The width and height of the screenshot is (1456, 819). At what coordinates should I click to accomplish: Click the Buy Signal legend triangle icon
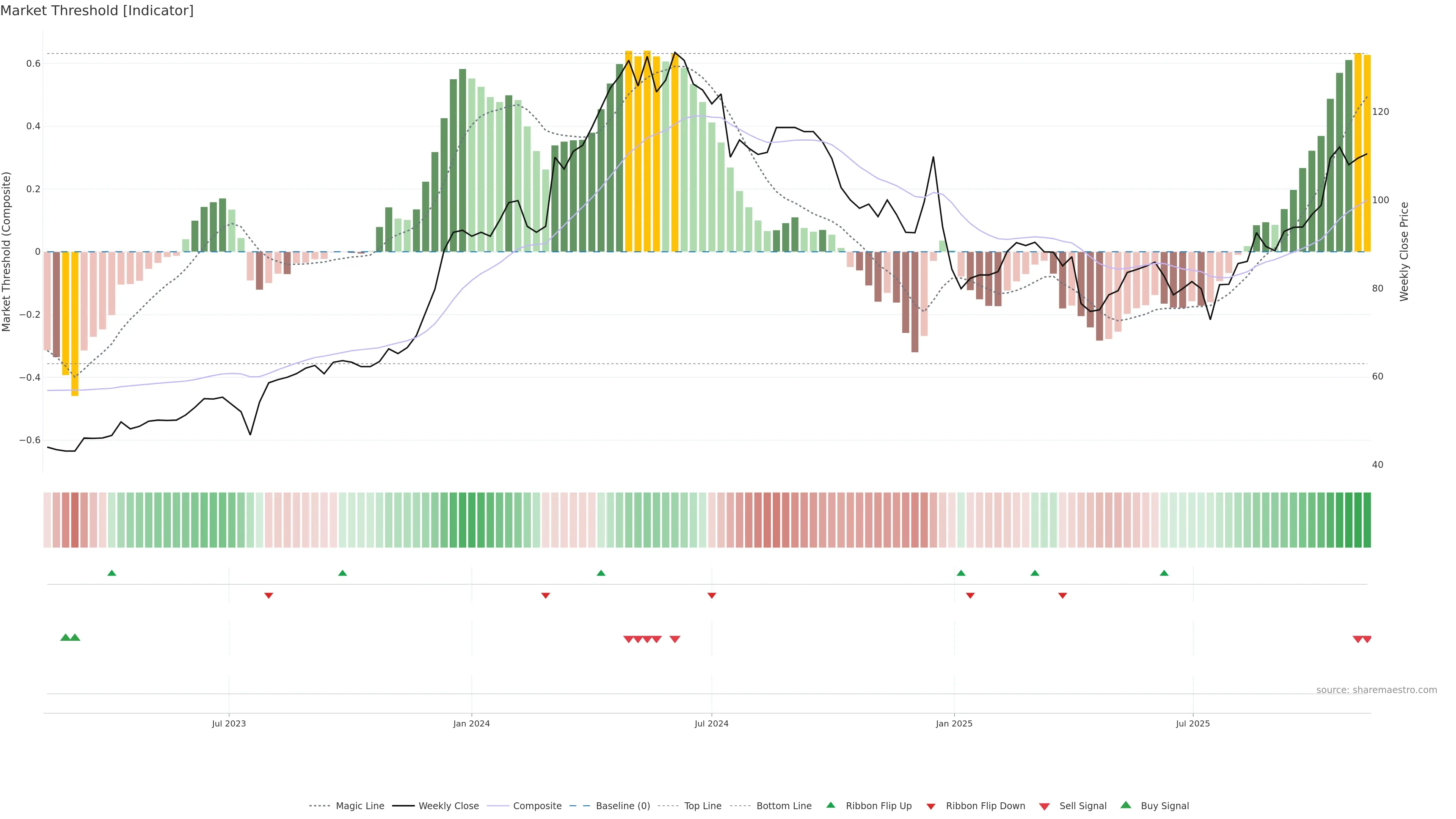point(1126,805)
